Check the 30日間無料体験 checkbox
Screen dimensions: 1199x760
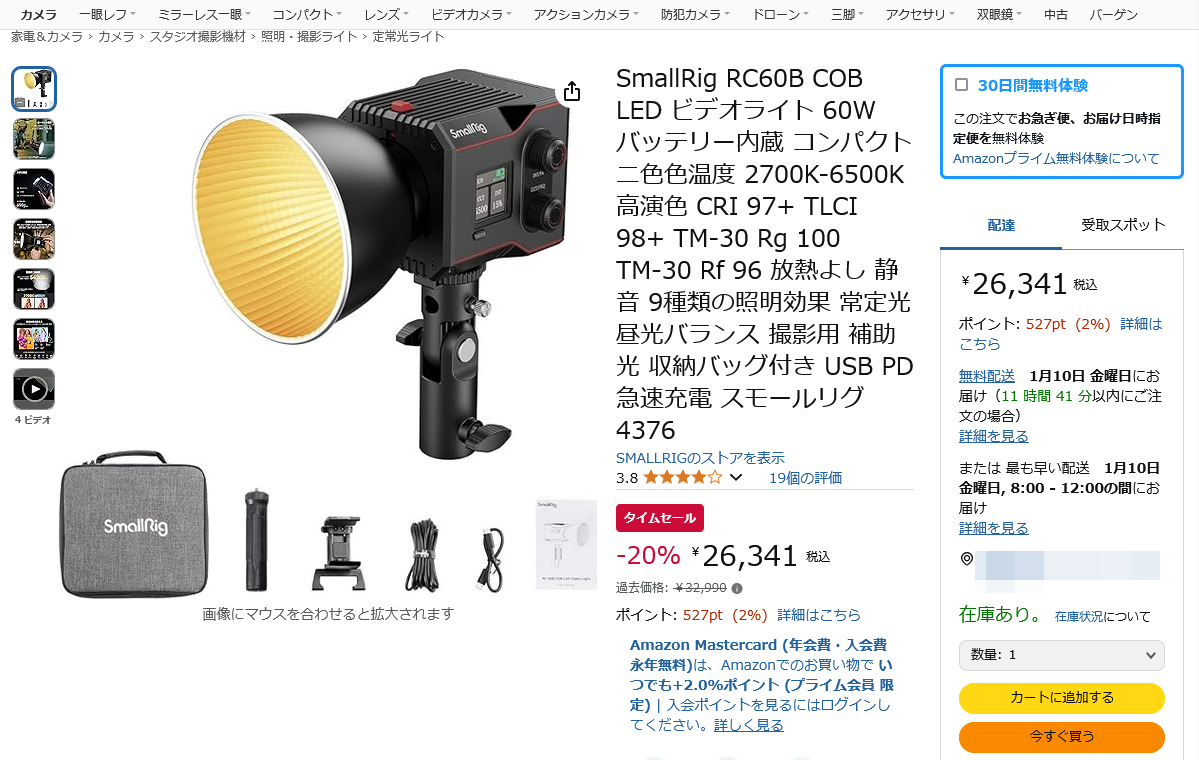coord(962,85)
